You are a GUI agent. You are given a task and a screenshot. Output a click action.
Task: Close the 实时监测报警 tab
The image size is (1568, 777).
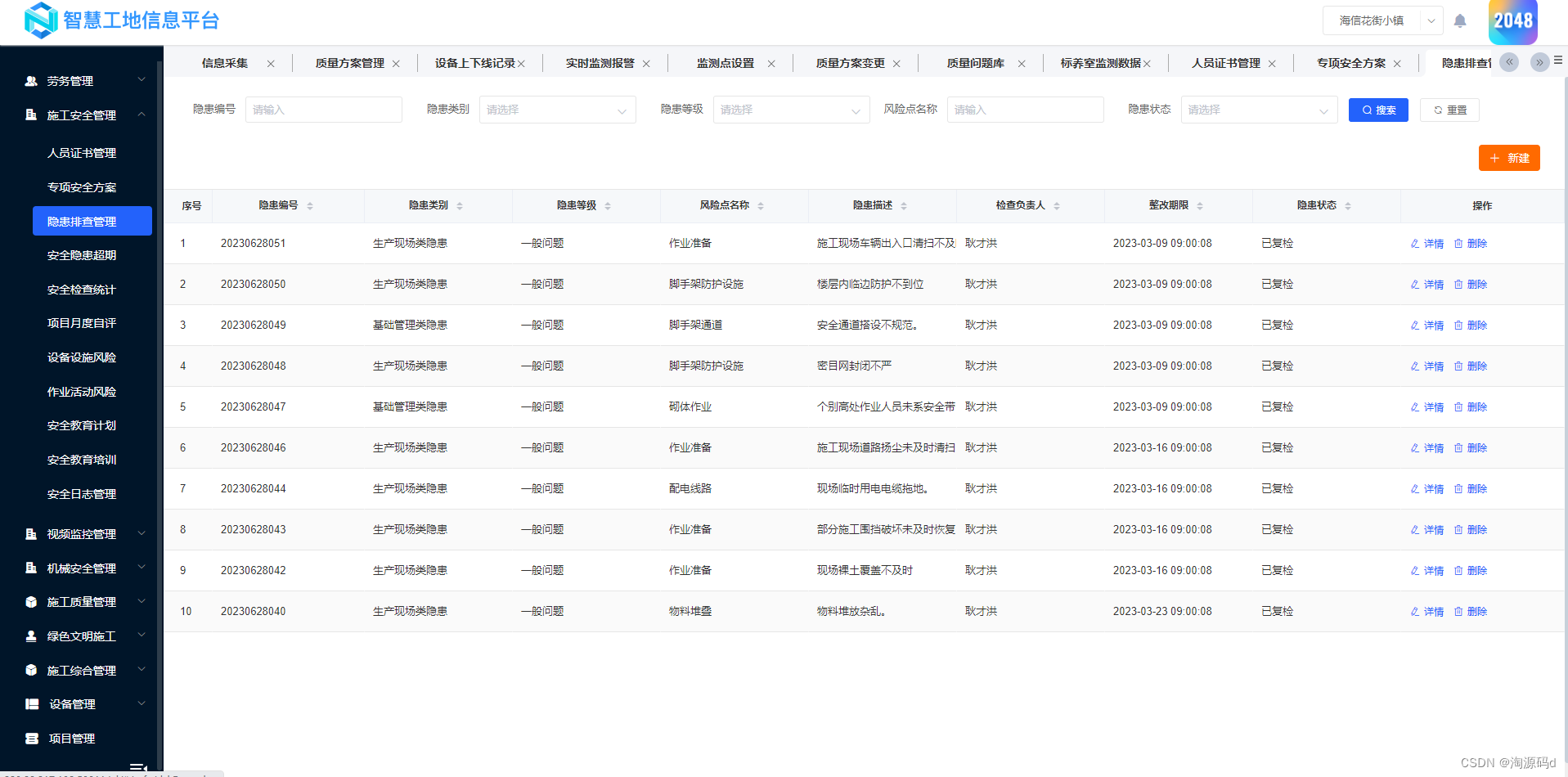(646, 64)
